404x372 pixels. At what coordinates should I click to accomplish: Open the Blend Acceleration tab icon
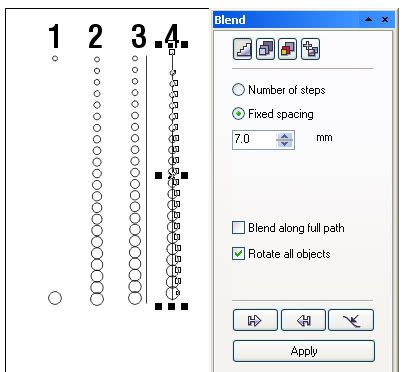pyautogui.click(x=265, y=49)
